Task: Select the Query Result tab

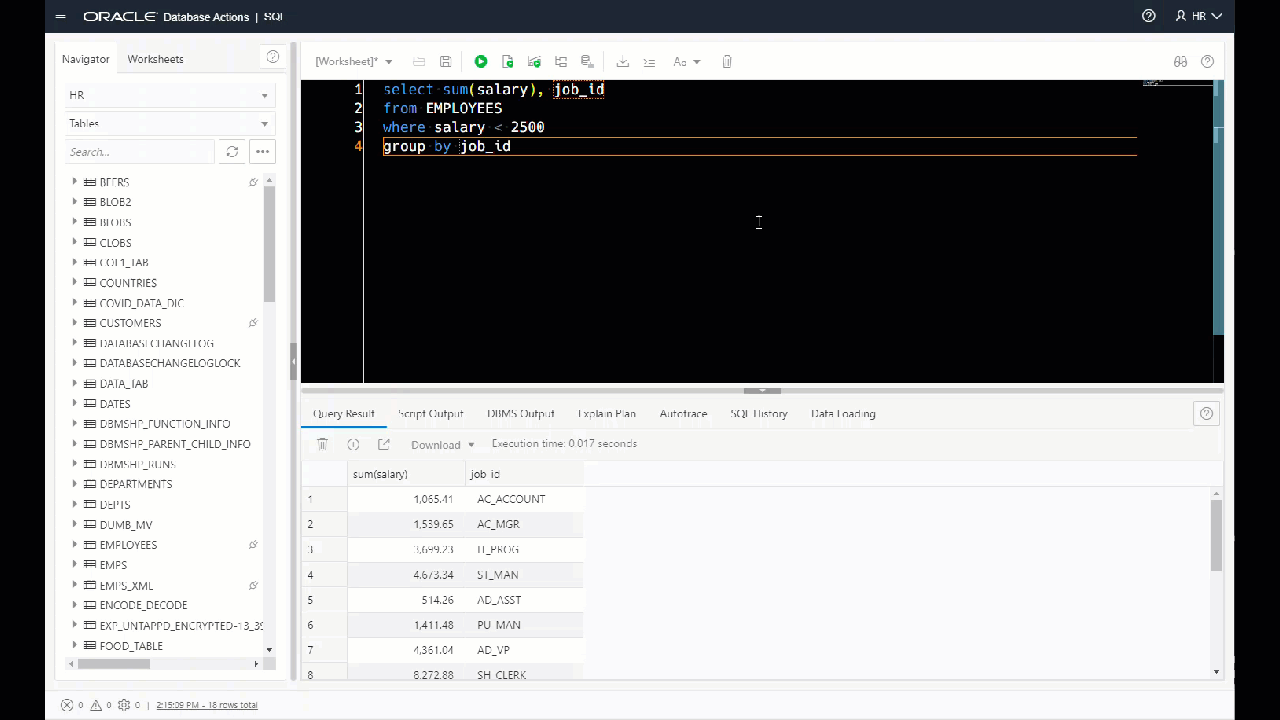Action: [343, 414]
